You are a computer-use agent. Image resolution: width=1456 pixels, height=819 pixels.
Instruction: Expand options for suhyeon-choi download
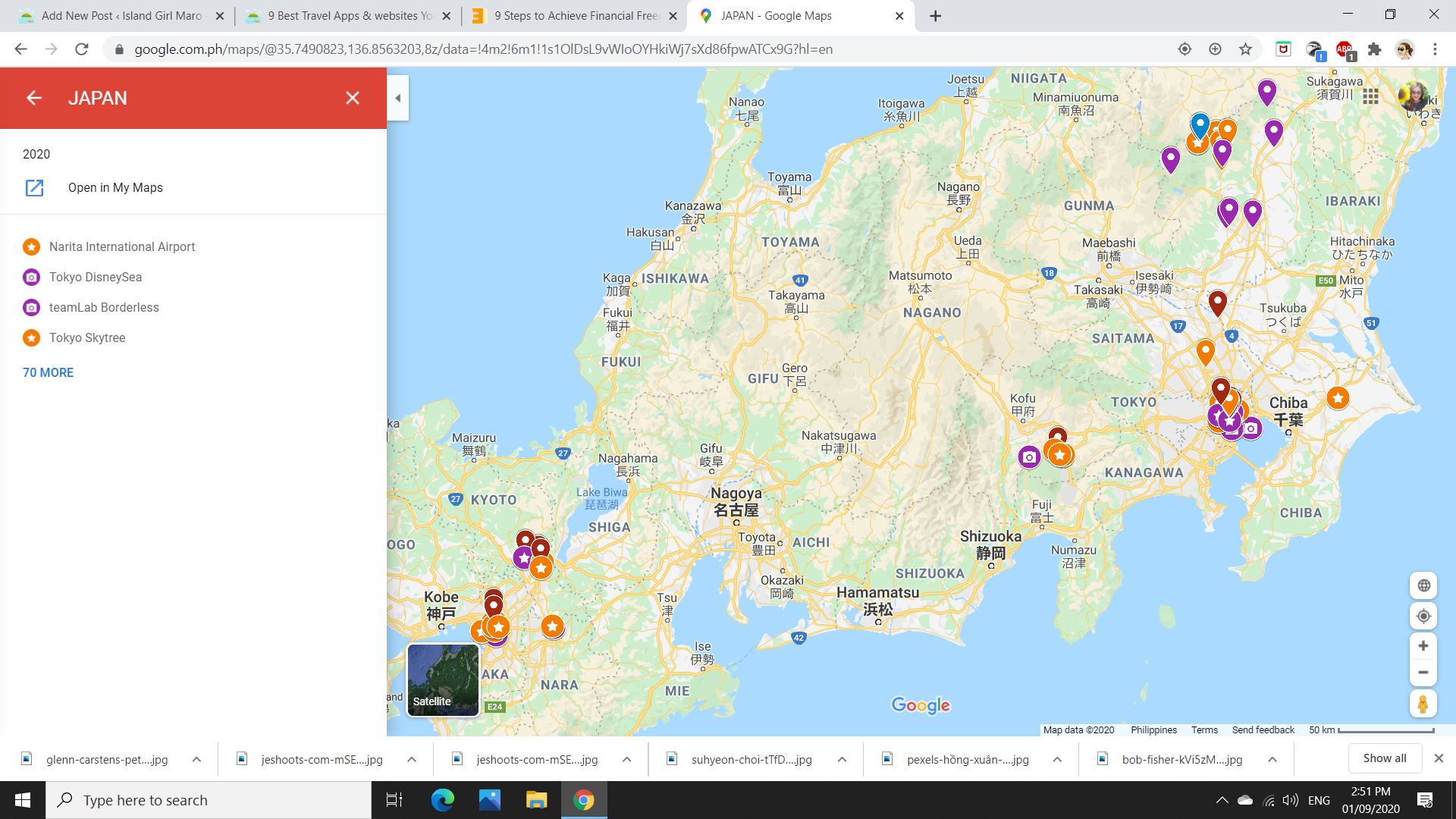[842, 759]
